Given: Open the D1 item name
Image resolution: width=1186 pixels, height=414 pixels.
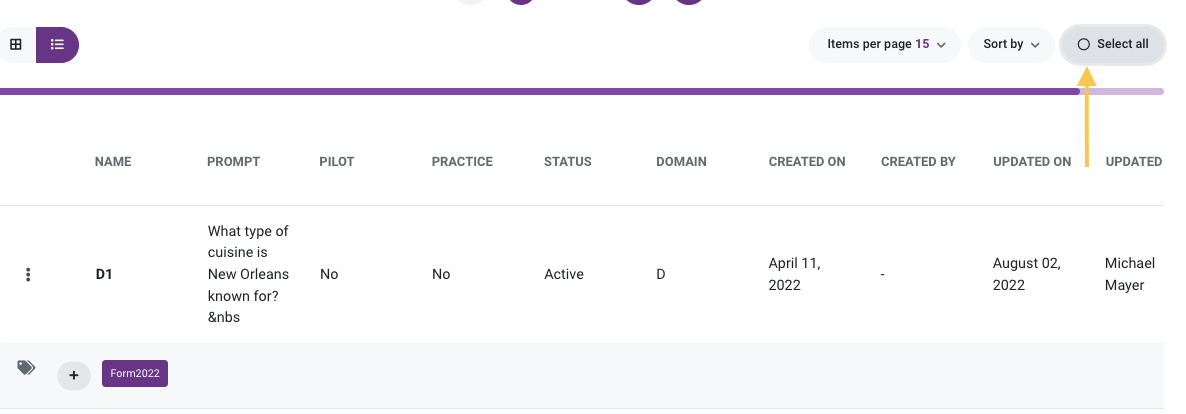Looking at the screenshot, I should pos(104,275).
